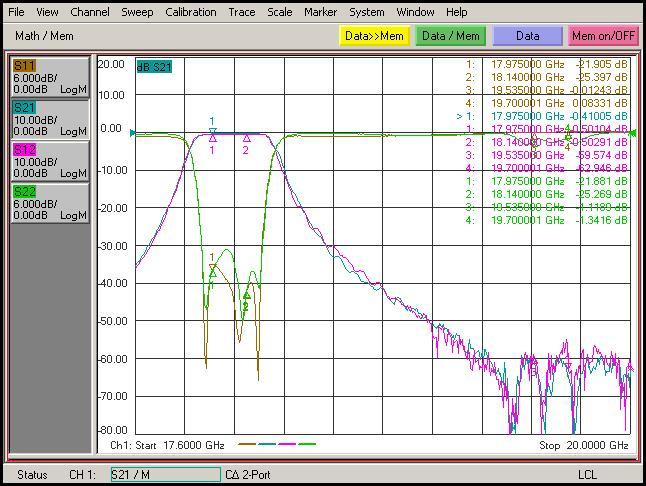Select the S11 trace status box
Screen dimensions: 646x486
click(x=50, y=77)
